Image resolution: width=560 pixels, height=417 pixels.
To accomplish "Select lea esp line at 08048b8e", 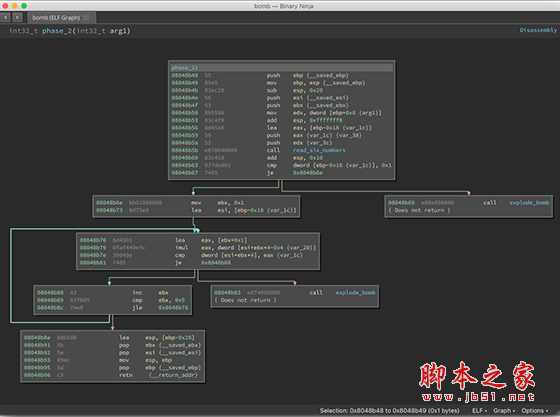I will 112,337.
